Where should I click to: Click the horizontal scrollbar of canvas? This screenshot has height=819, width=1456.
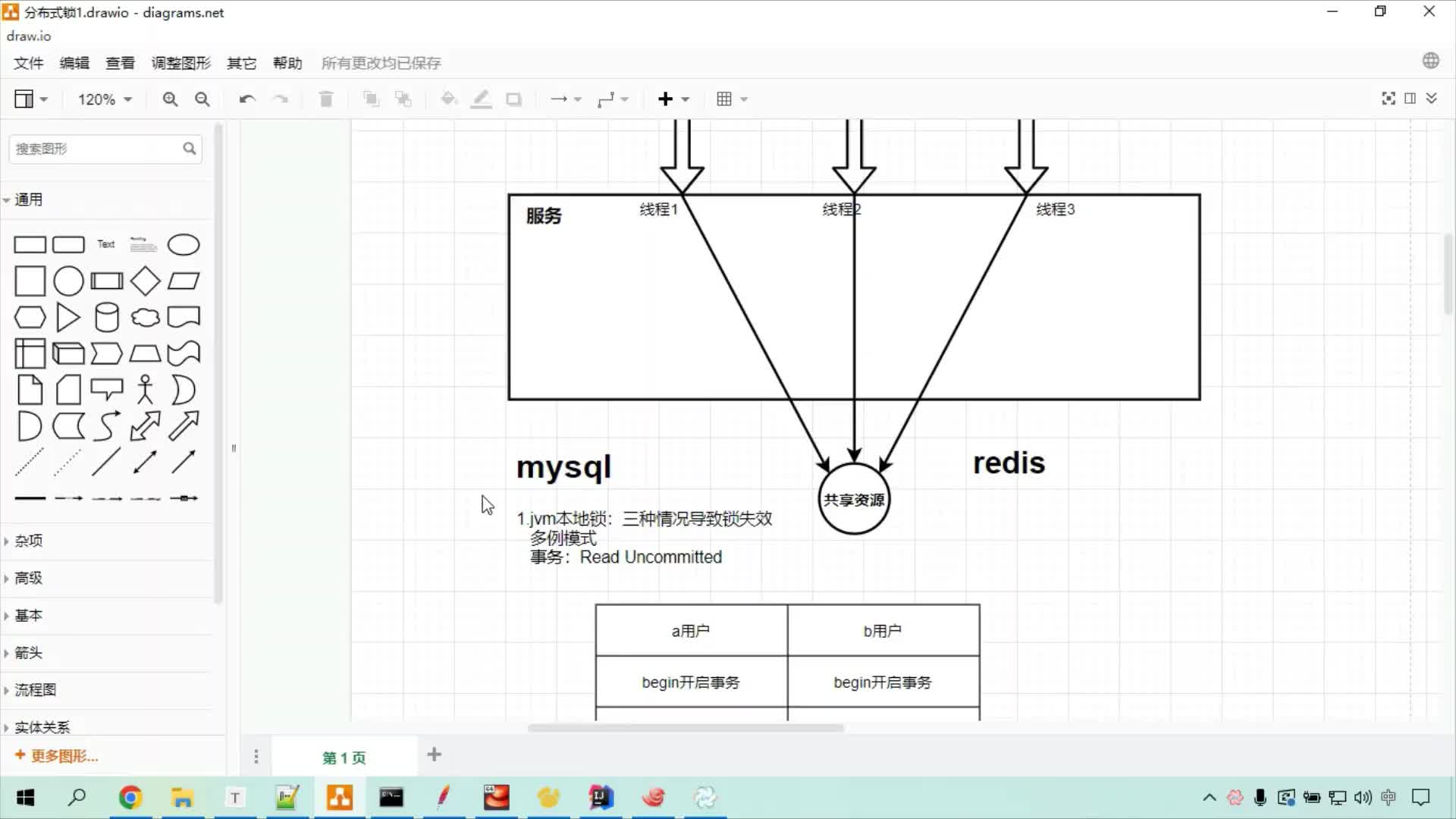pyautogui.click(x=686, y=728)
